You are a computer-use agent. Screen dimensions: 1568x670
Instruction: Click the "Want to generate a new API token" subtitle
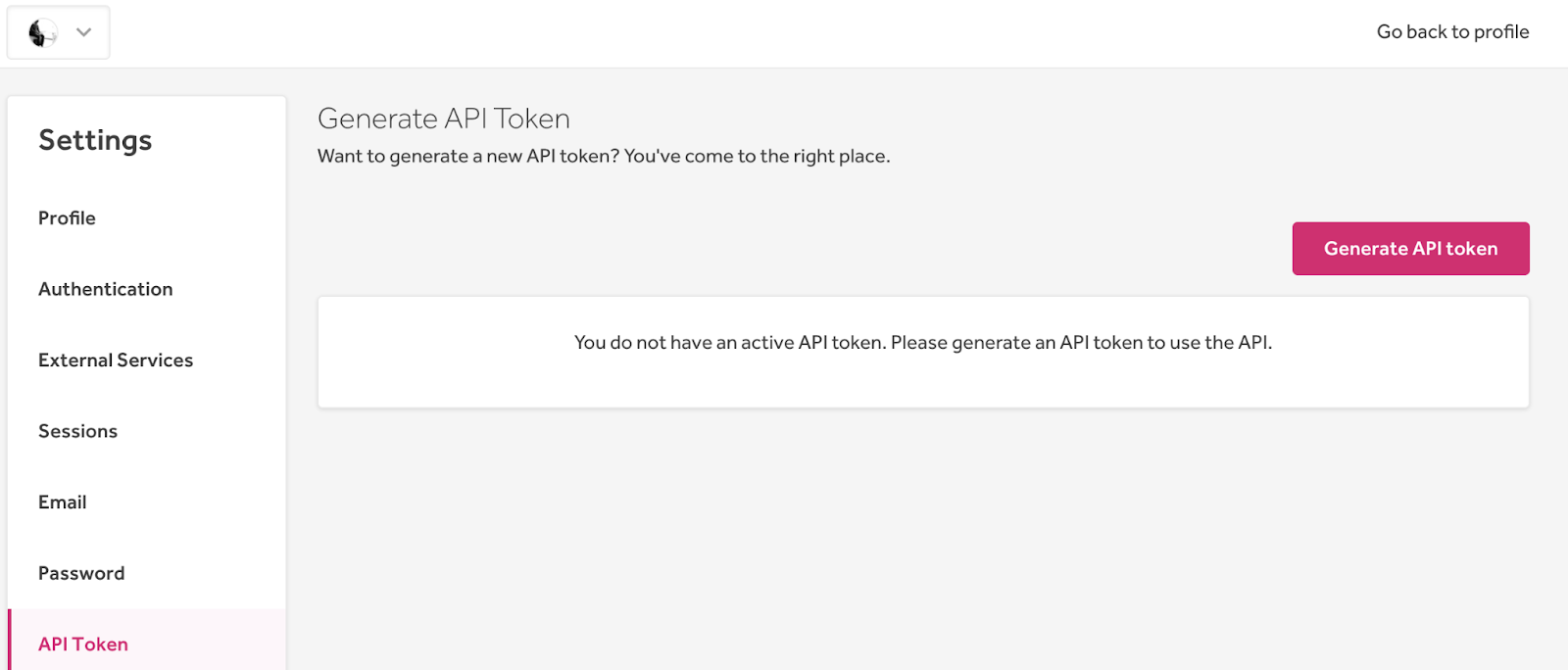(603, 157)
